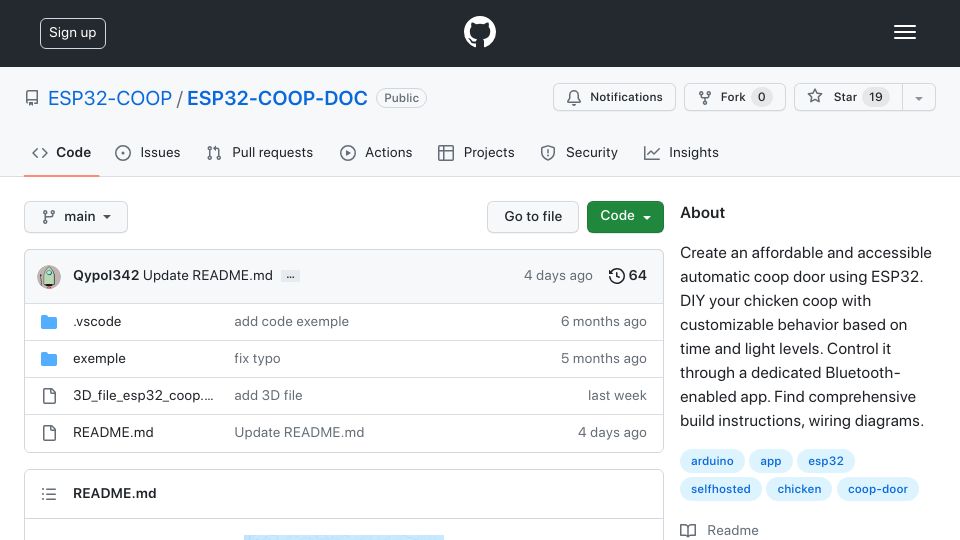The image size is (960, 540).
Task: Click the GitHub logo in header
Action: click(479, 32)
